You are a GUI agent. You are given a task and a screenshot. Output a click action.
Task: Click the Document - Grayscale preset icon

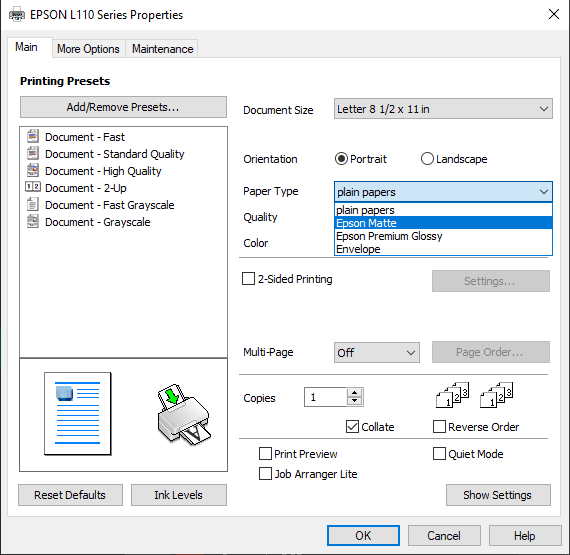(x=33, y=221)
